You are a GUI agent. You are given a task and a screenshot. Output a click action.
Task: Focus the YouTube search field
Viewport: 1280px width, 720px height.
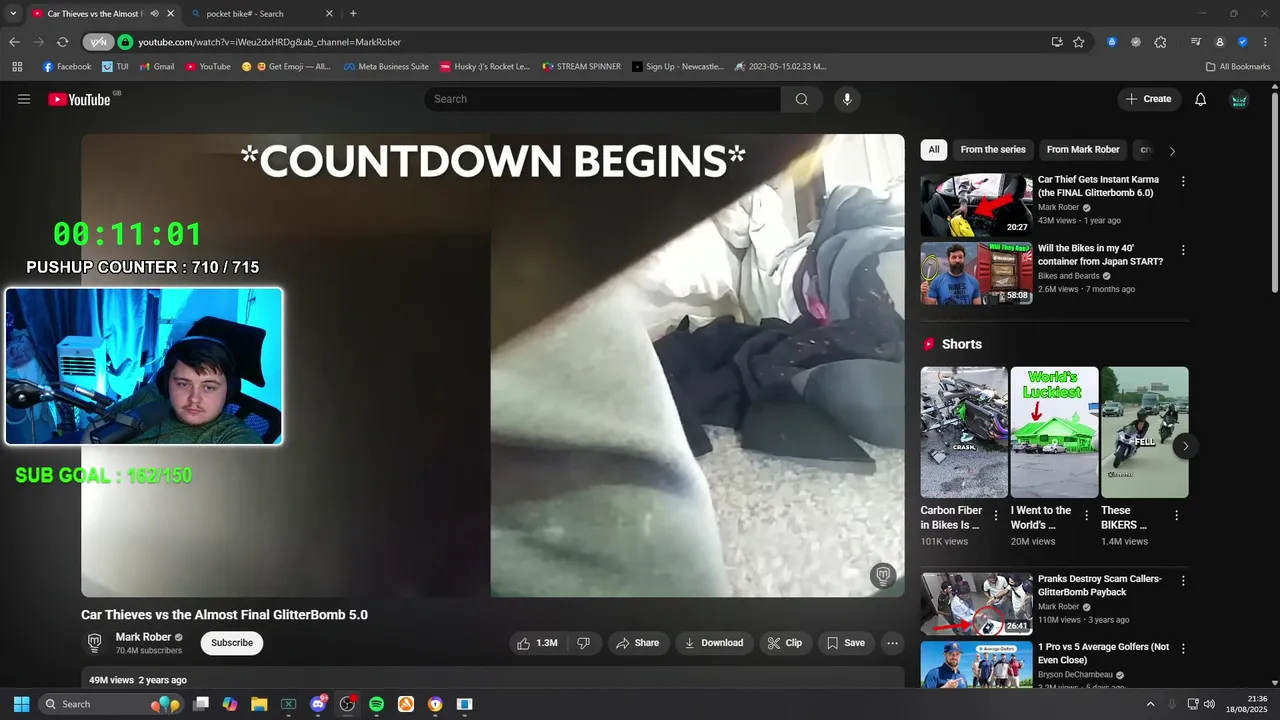click(603, 99)
